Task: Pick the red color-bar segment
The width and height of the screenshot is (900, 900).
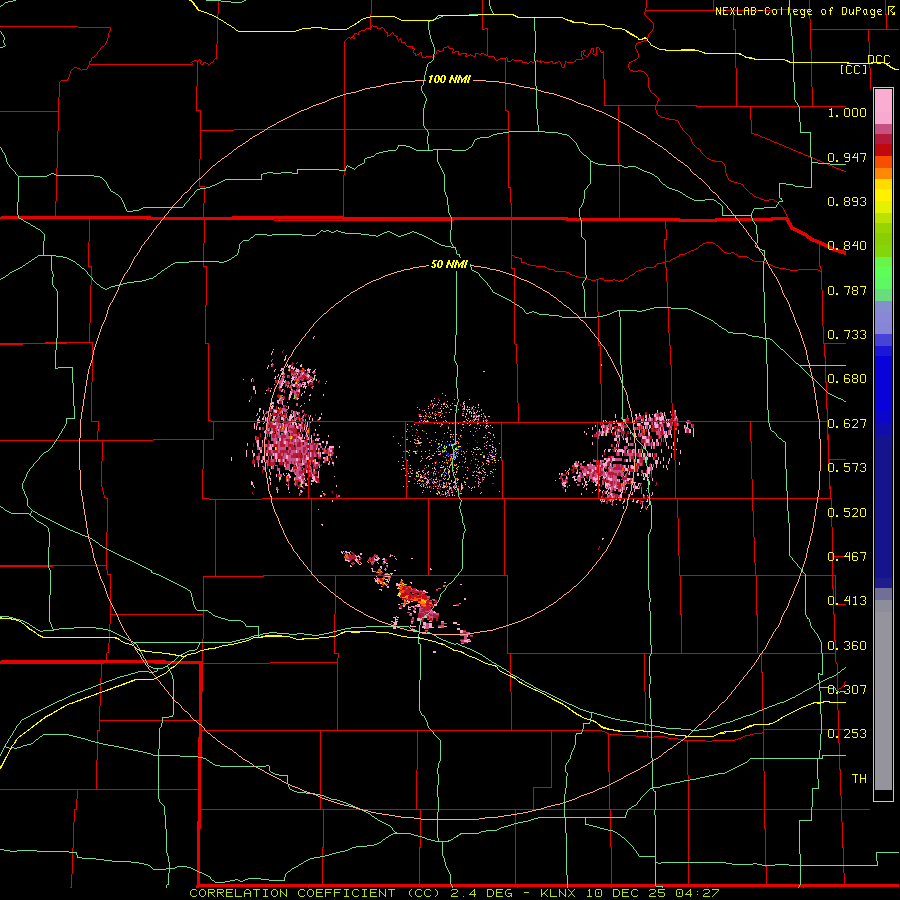Action: click(x=883, y=149)
